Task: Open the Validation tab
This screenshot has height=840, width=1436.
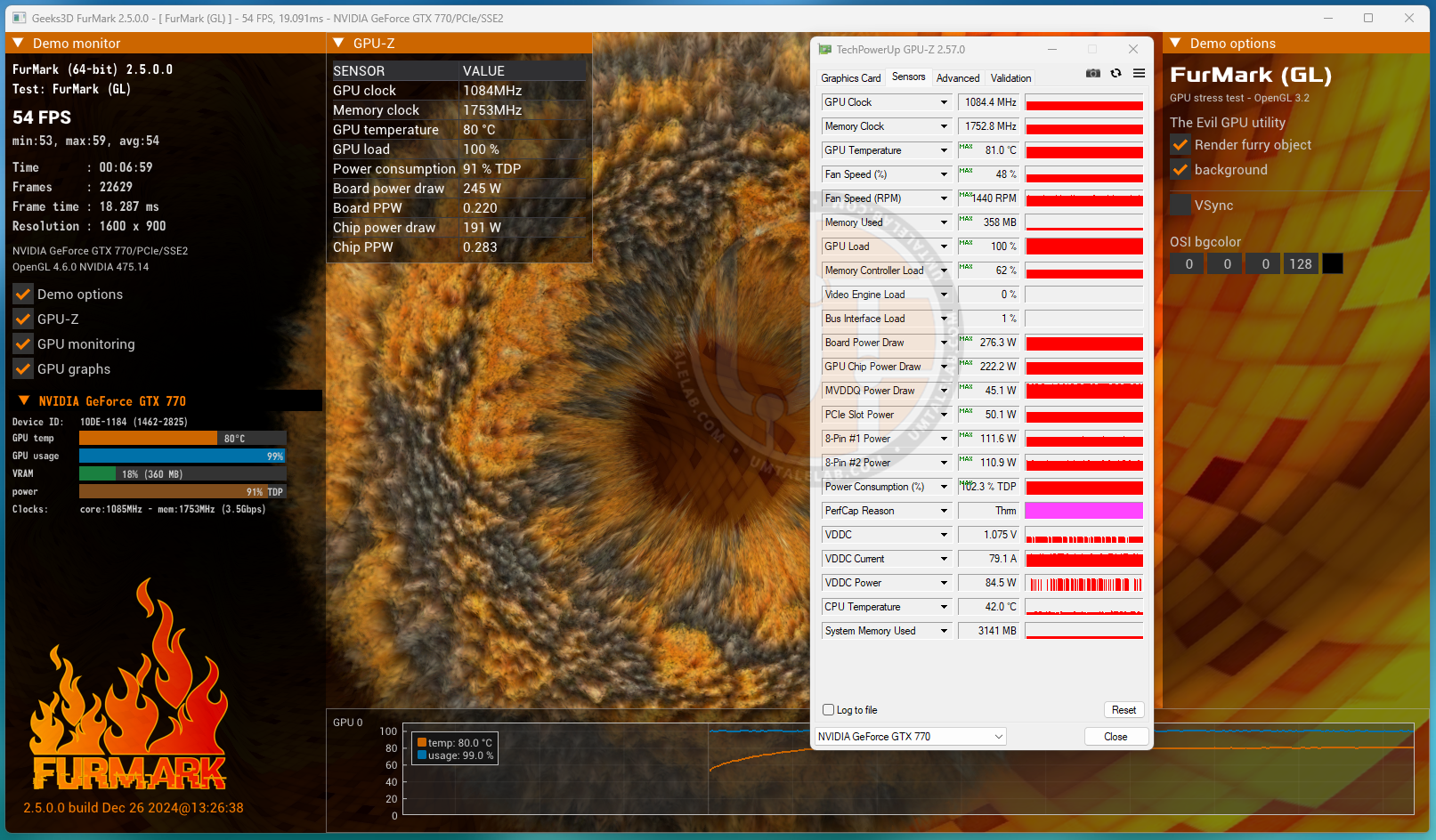Action: 1010,78
